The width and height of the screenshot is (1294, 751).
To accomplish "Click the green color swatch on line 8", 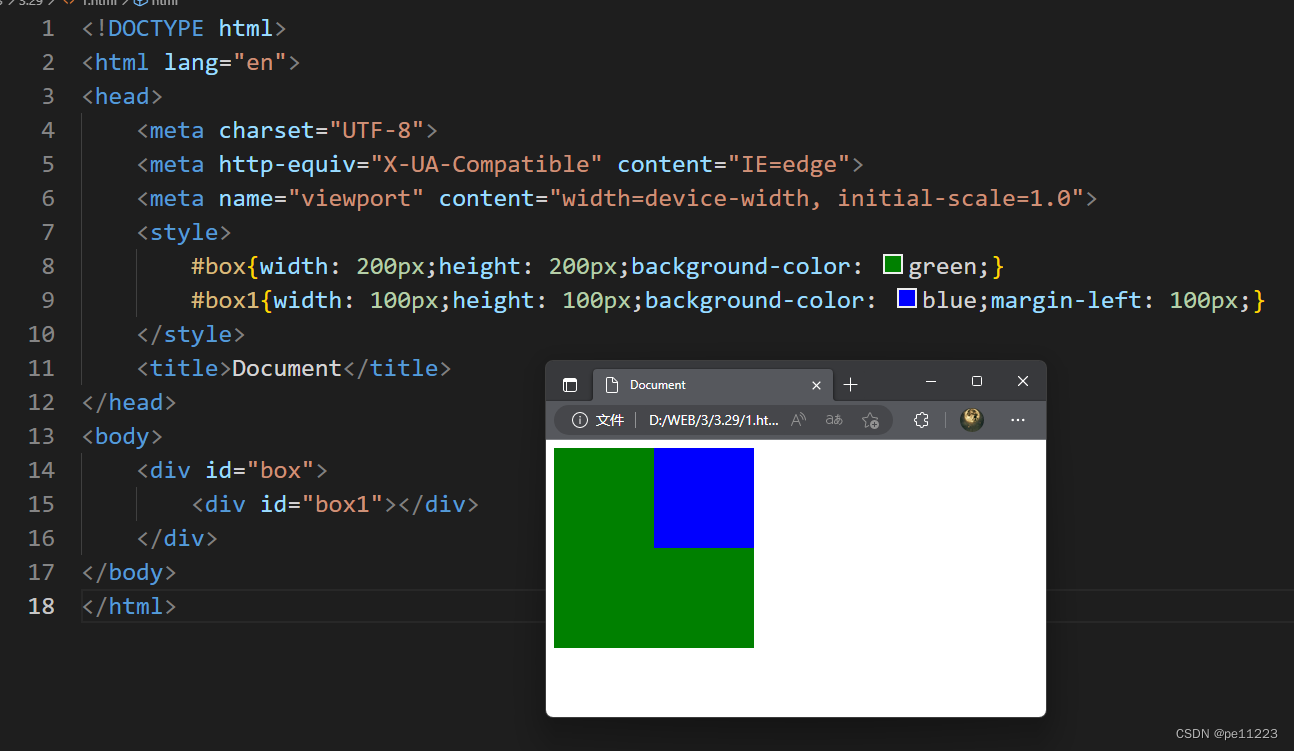I will (893, 265).
